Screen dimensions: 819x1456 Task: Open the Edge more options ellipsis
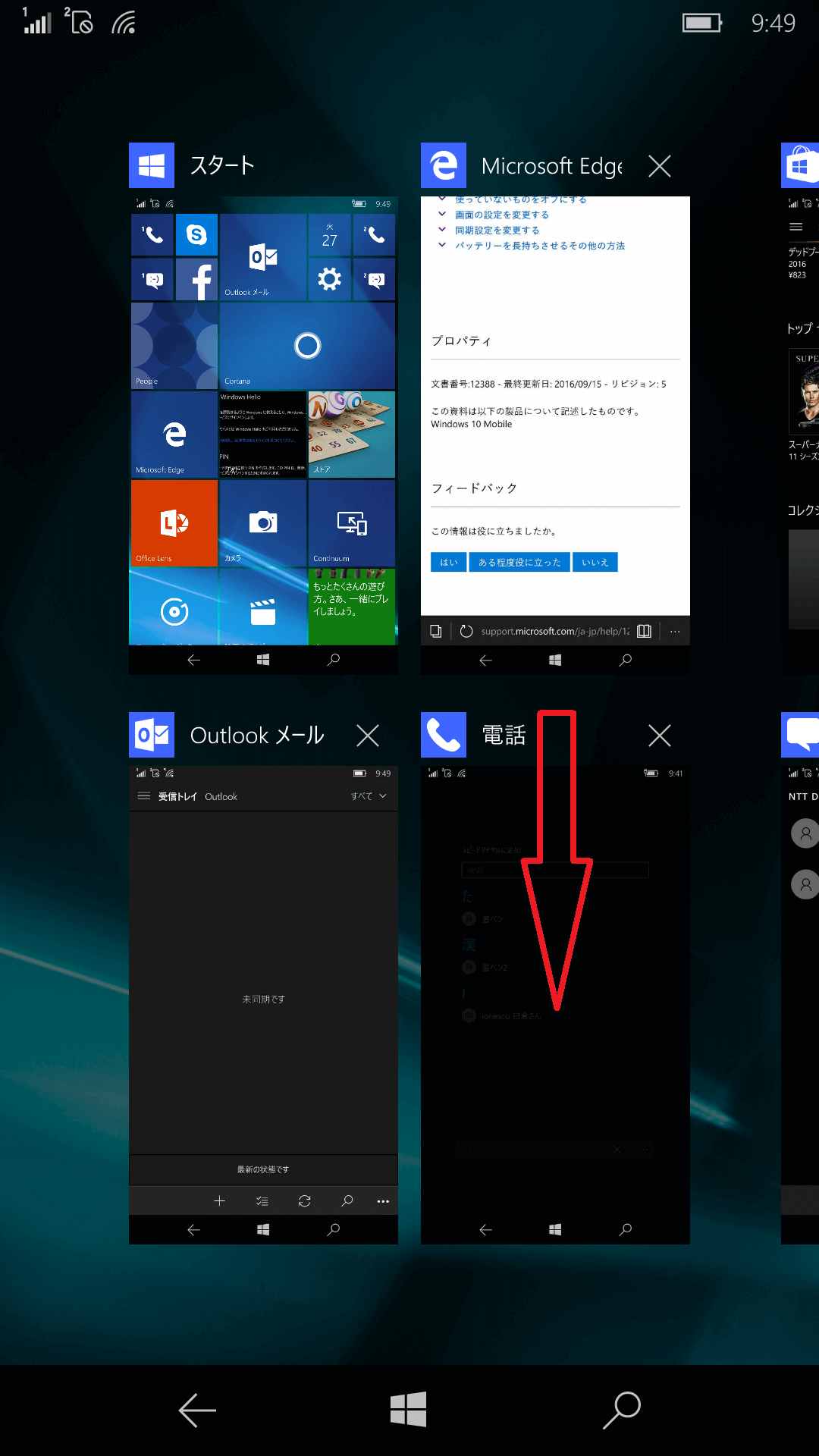675,631
